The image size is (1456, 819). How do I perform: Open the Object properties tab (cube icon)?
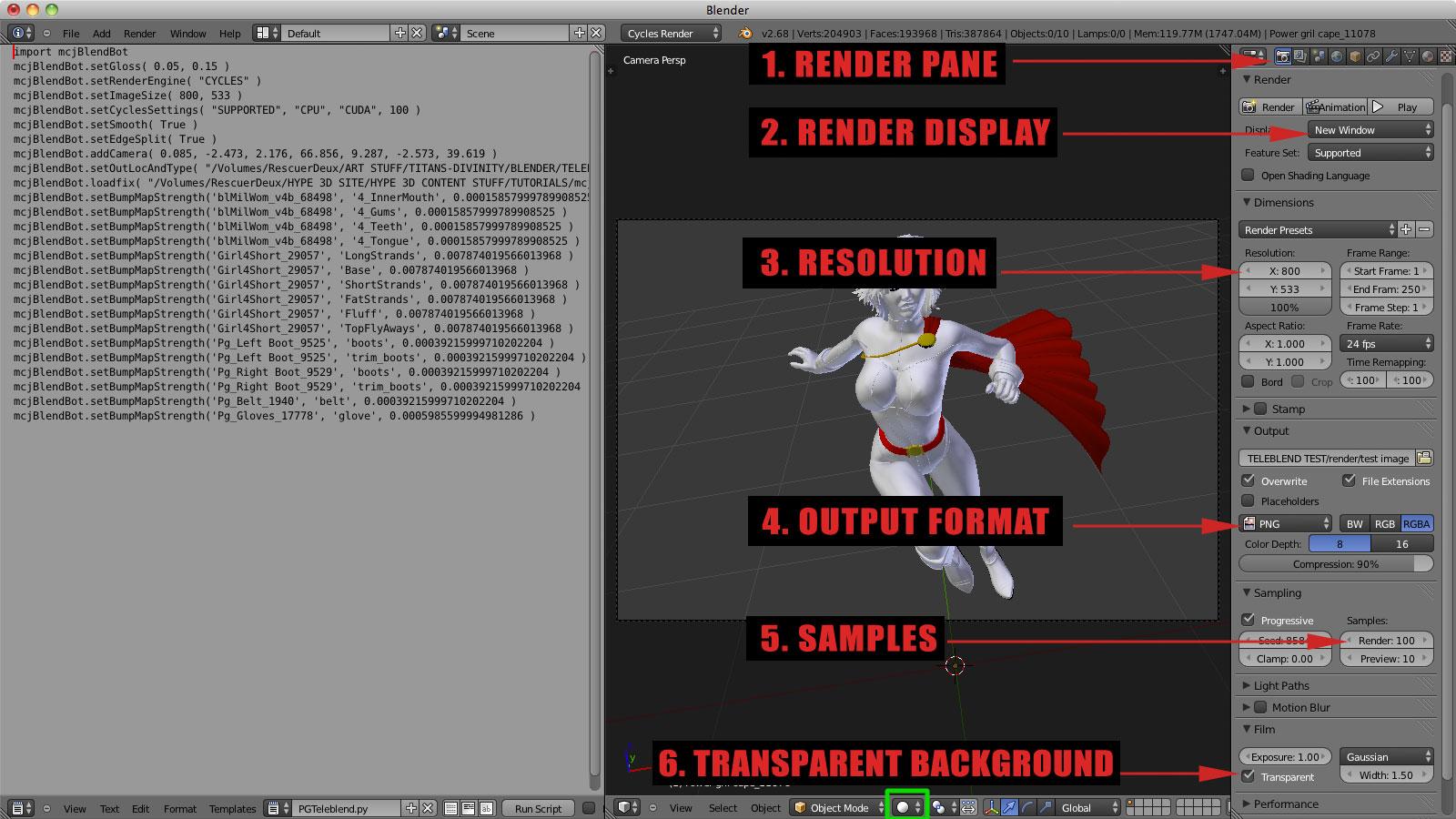coord(1355,56)
